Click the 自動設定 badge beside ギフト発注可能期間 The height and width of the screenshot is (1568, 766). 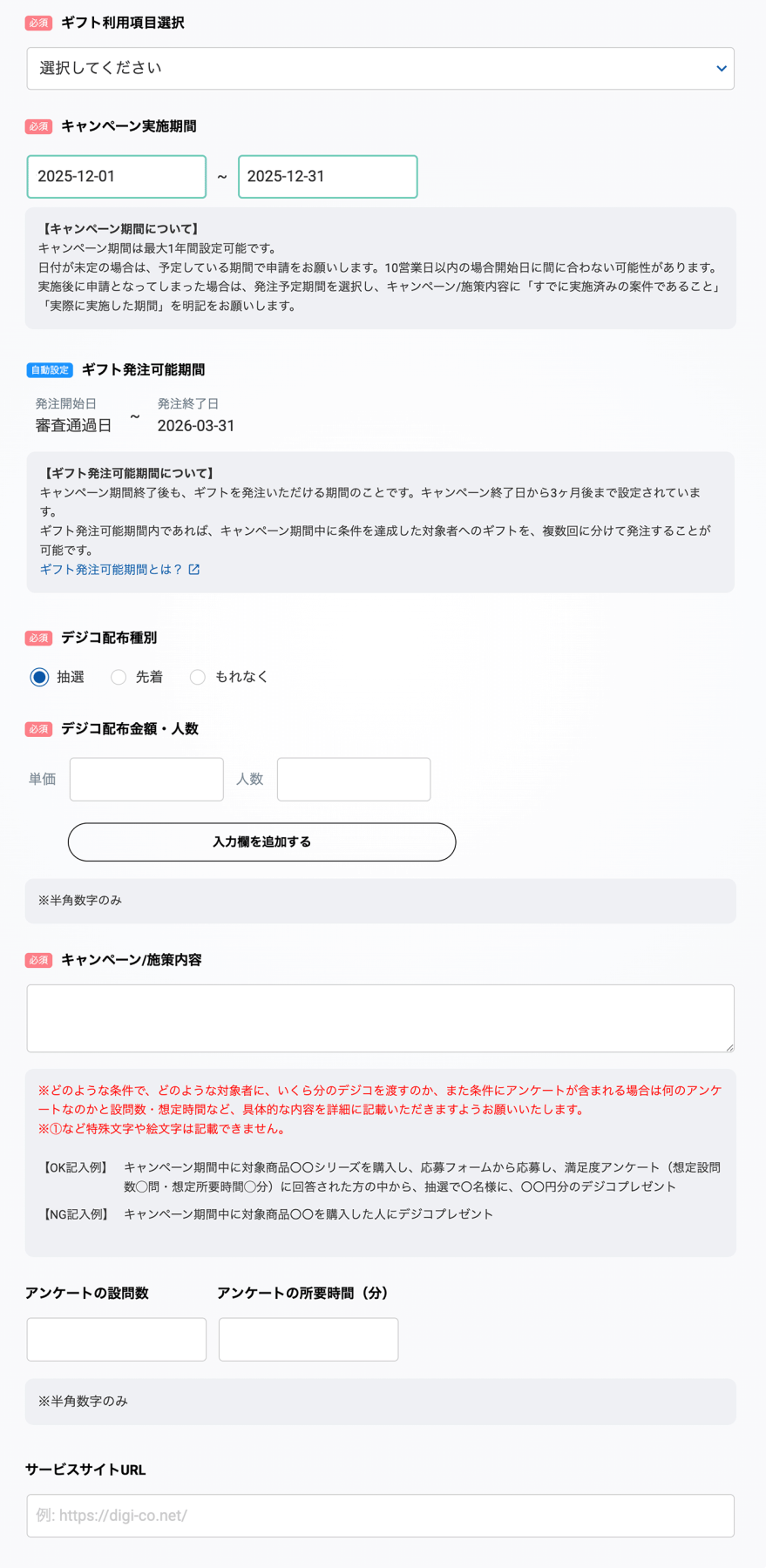coord(50,370)
